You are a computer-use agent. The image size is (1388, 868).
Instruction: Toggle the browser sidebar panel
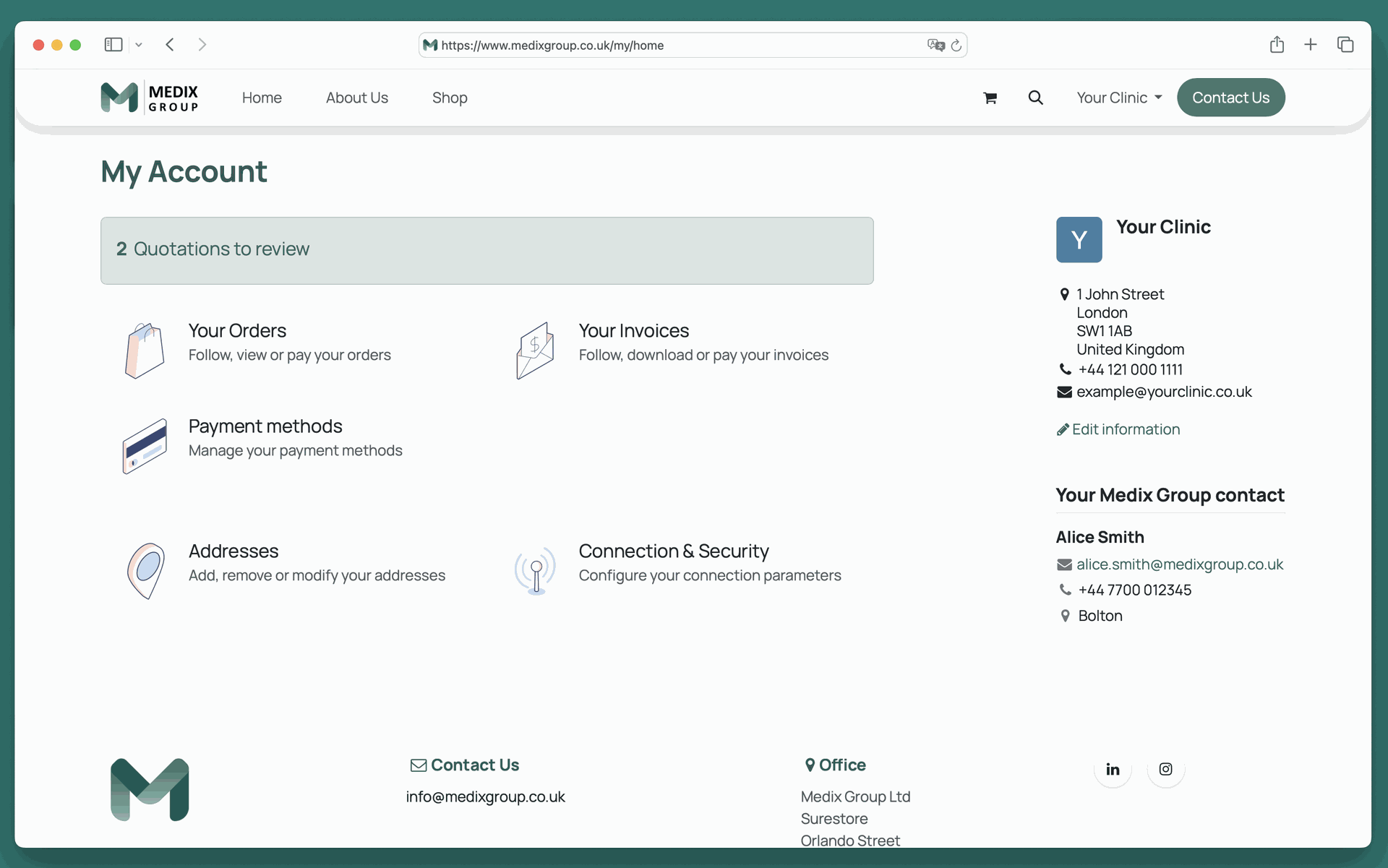[x=113, y=45]
